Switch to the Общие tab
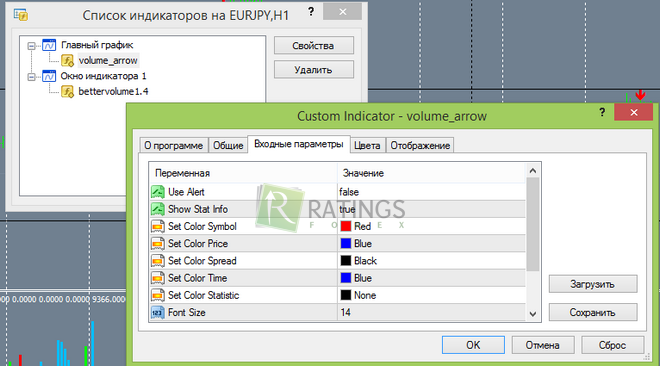Viewport: 660px width, 366px height. pos(228,146)
